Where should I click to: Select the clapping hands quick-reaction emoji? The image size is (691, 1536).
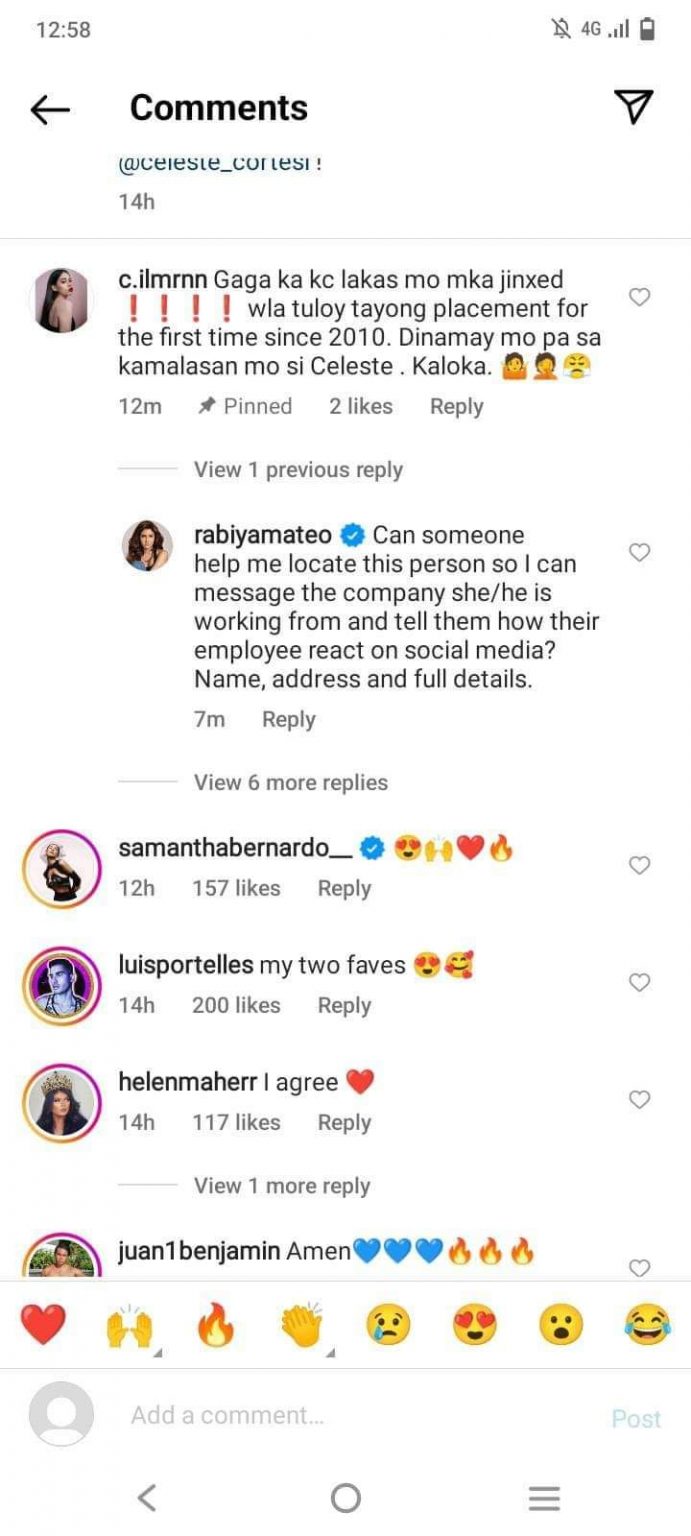[x=302, y=1322]
